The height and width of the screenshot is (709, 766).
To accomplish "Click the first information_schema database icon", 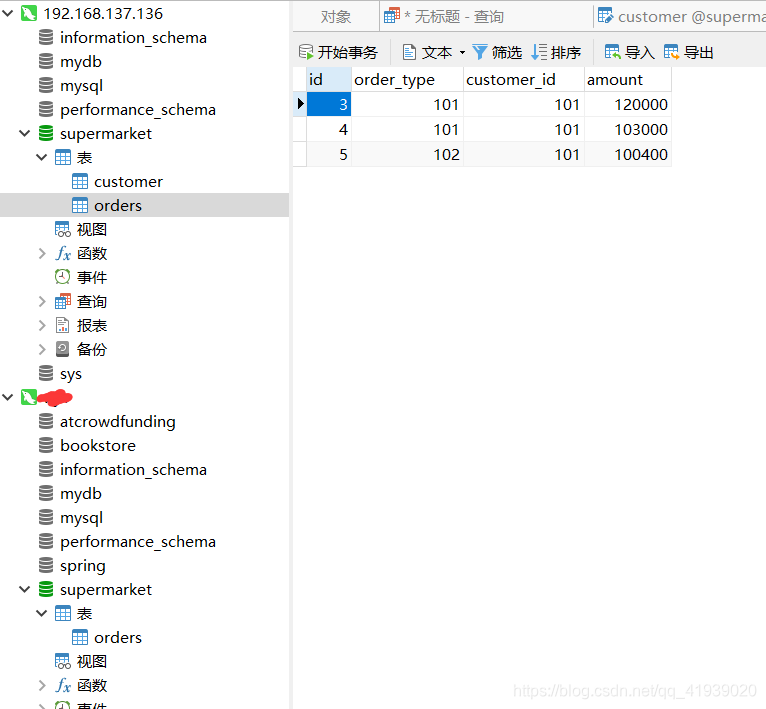I will coord(46,37).
